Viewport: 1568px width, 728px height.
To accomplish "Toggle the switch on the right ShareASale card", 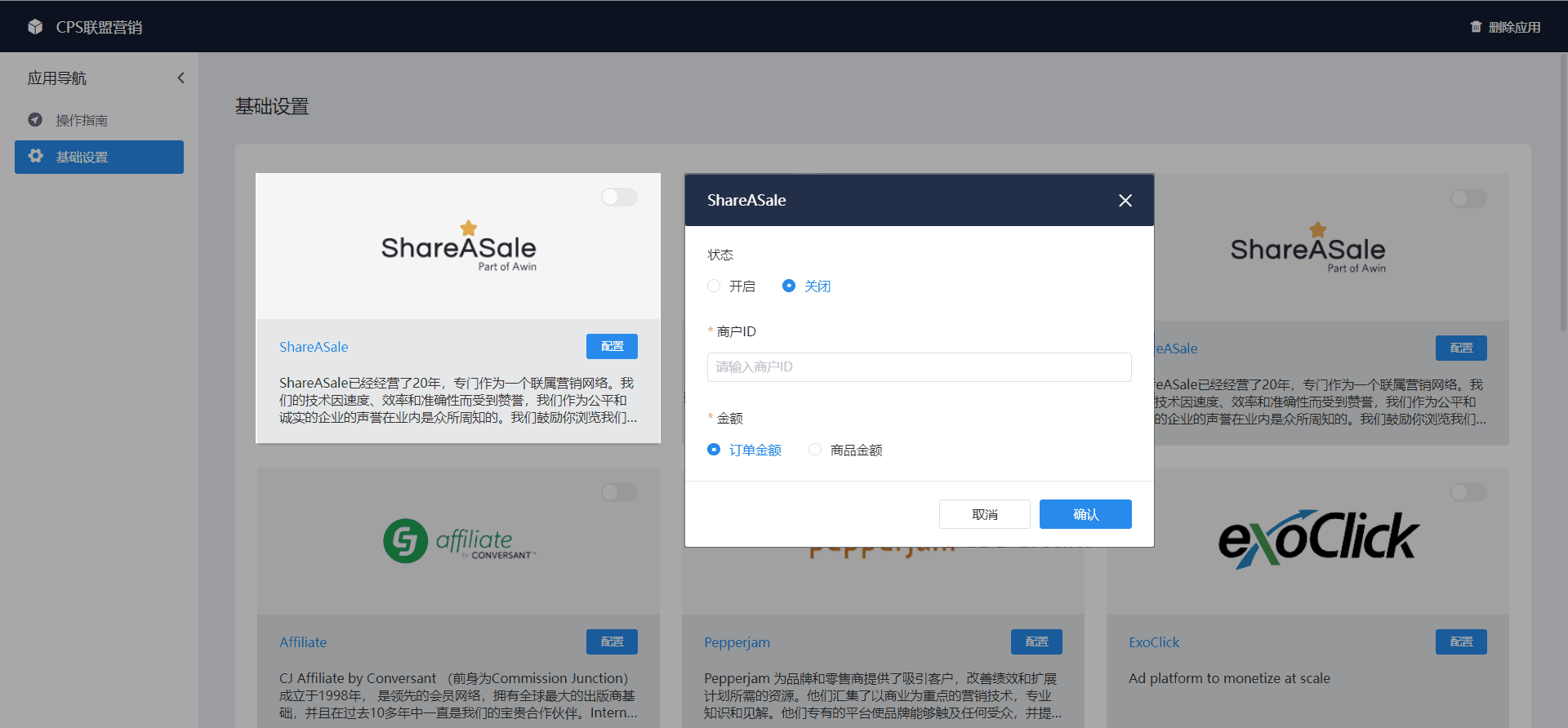I will click(1468, 198).
